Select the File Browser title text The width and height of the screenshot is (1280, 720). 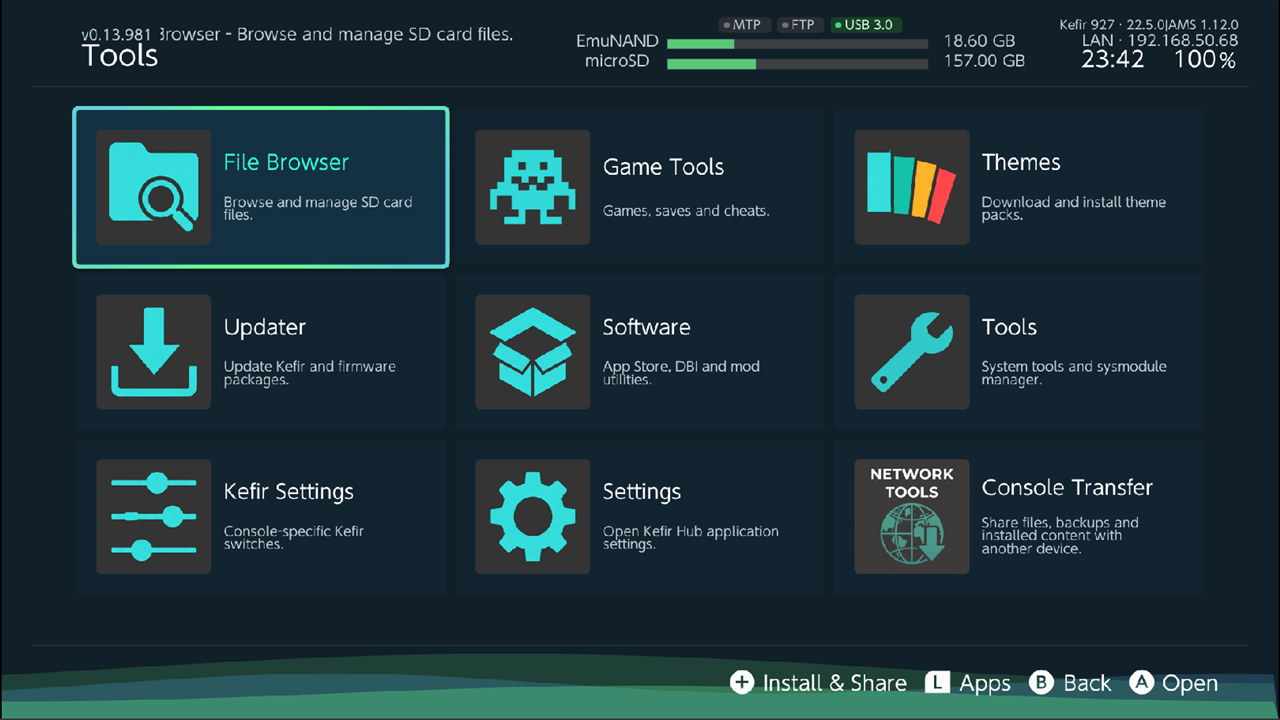click(x=286, y=162)
